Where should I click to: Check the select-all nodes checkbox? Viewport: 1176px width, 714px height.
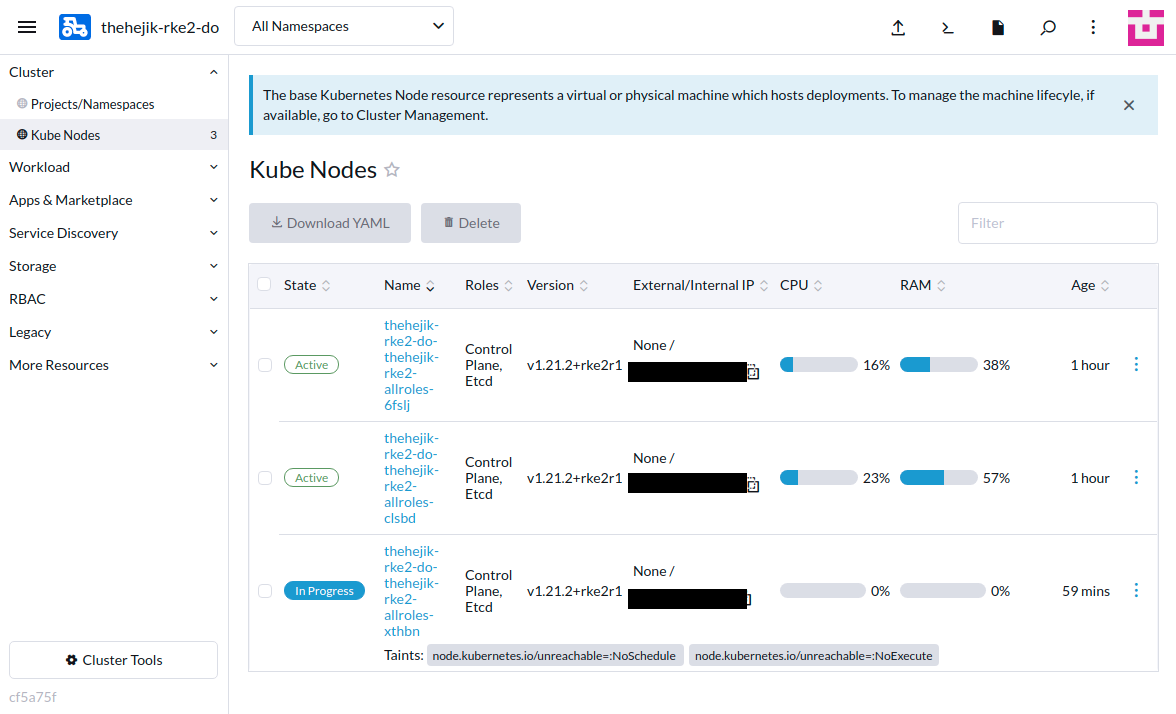[x=264, y=284]
